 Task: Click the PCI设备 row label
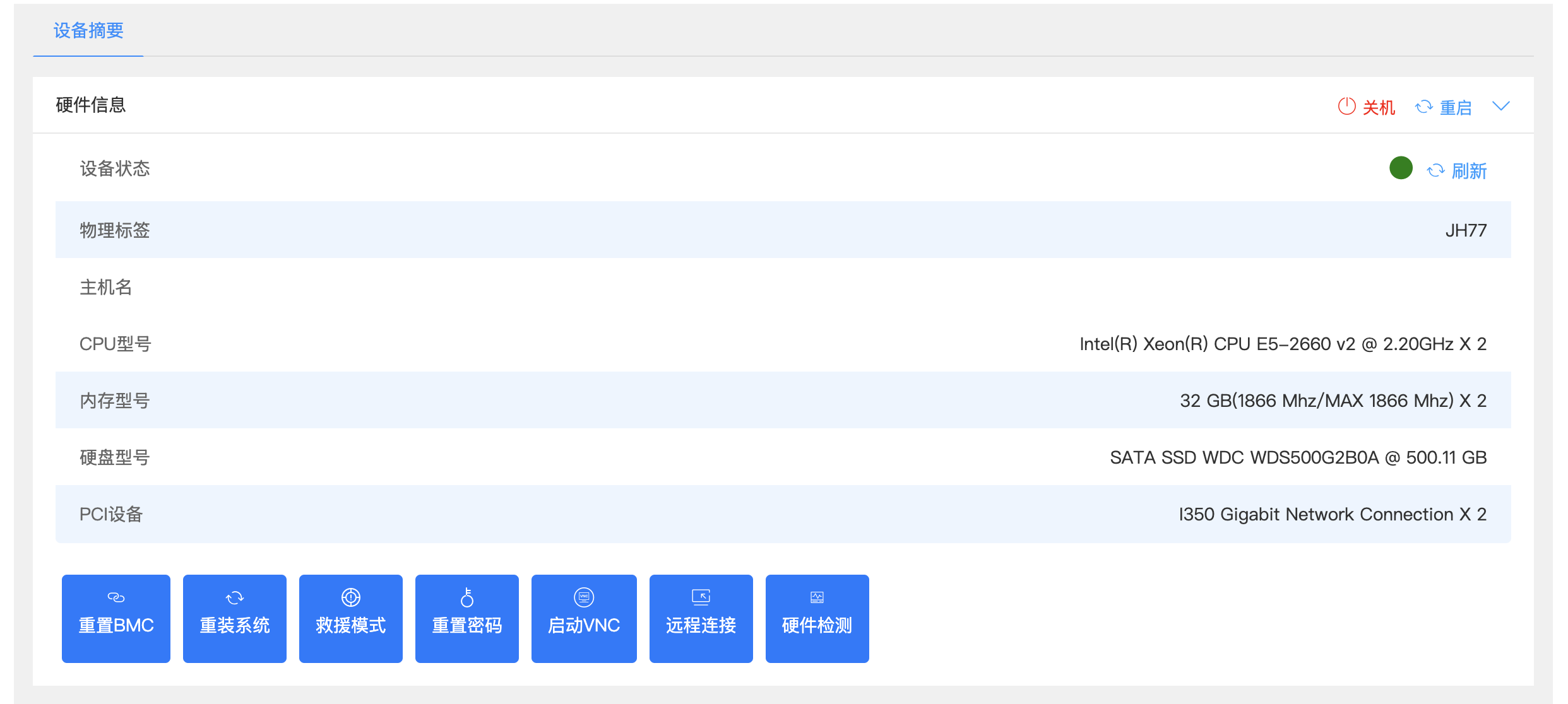click(x=111, y=514)
